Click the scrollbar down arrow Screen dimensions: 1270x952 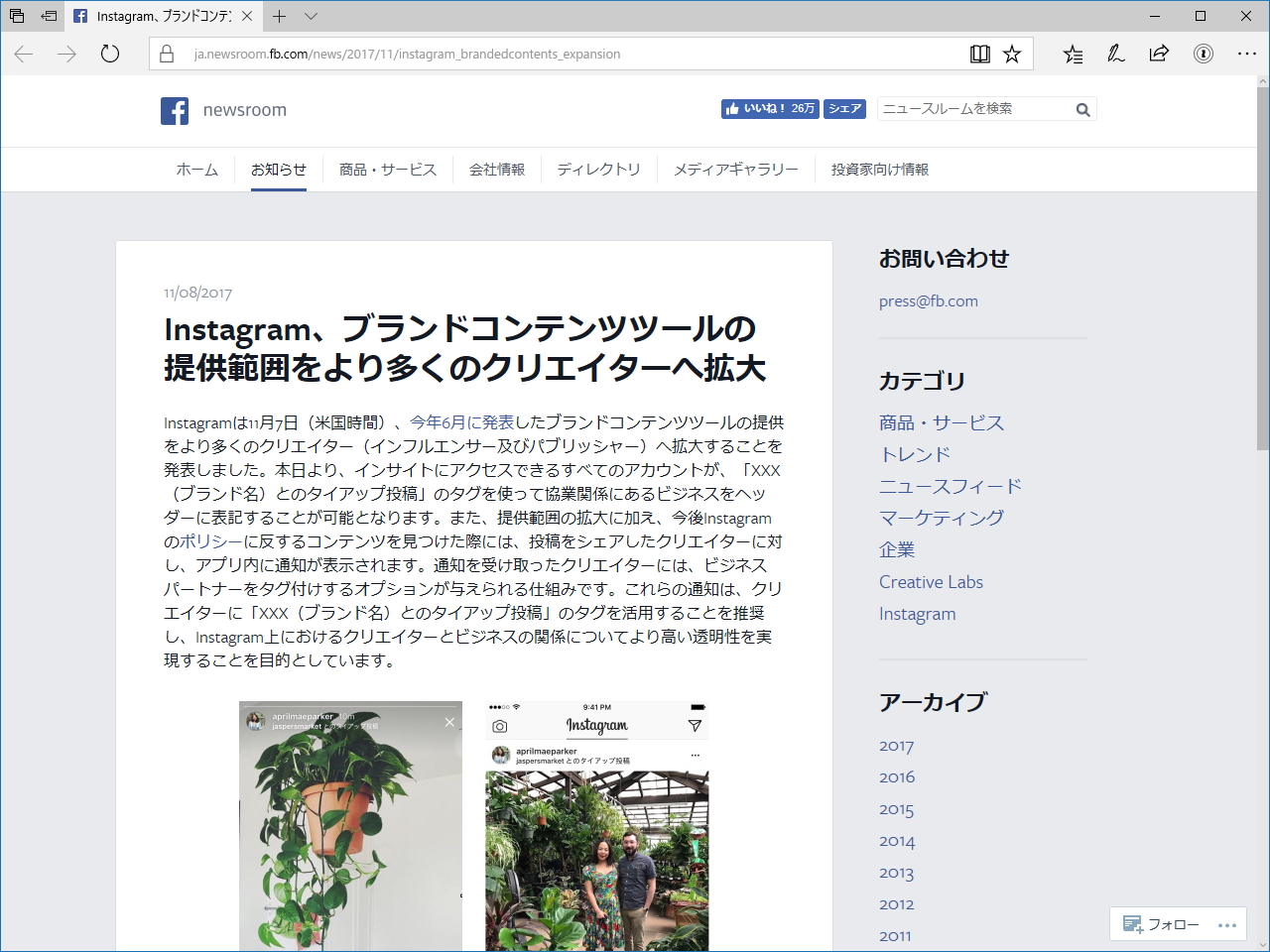click(x=1262, y=944)
